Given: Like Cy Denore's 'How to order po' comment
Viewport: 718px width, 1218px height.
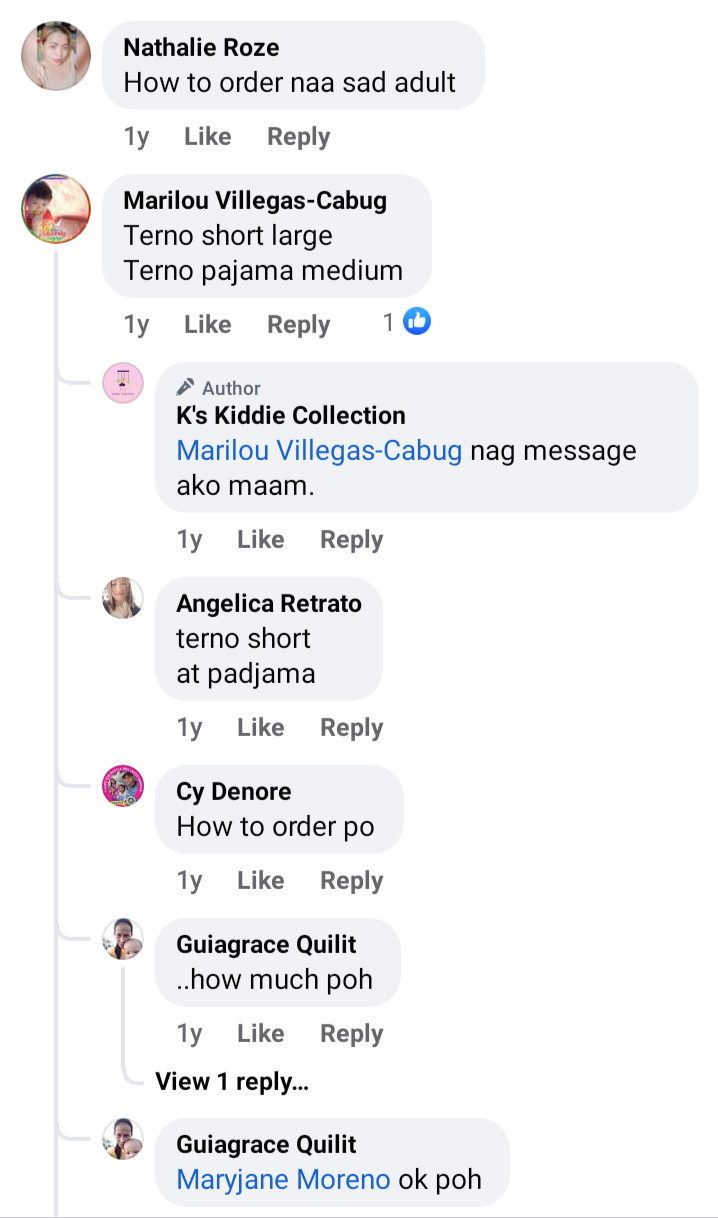Looking at the screenshot, I should tap(260, 881).
